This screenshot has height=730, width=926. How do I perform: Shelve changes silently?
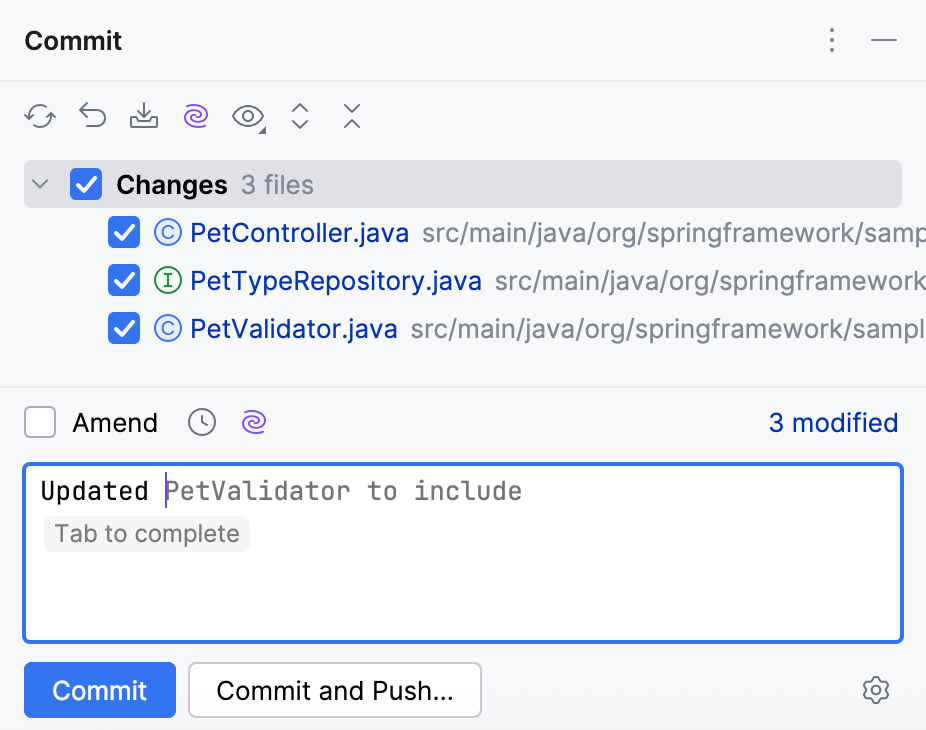pyautogui.click(x=143, y=116)
